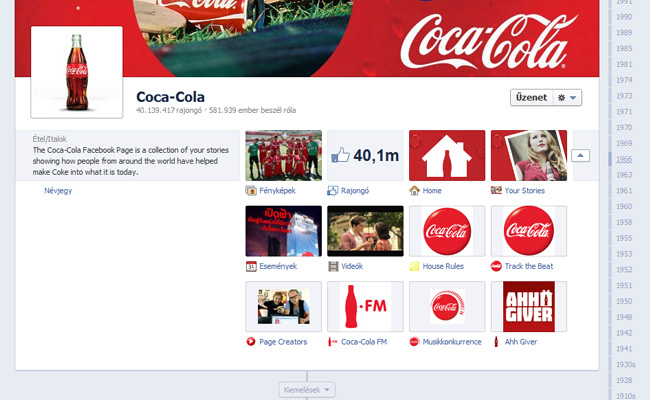Click the Rajongó thumbs-up icon
The height and width of the screenshot is (400, 650).
click(332, 191)
